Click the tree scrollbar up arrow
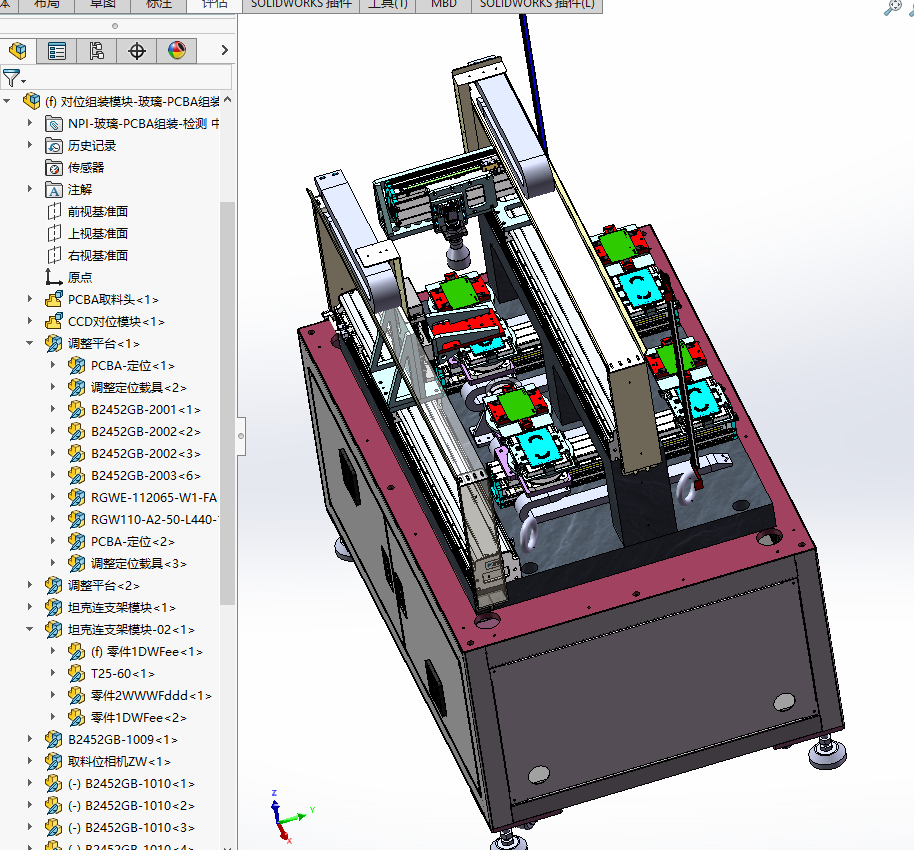Viewport: 914px width, 850px height. (x=227, y=100)
